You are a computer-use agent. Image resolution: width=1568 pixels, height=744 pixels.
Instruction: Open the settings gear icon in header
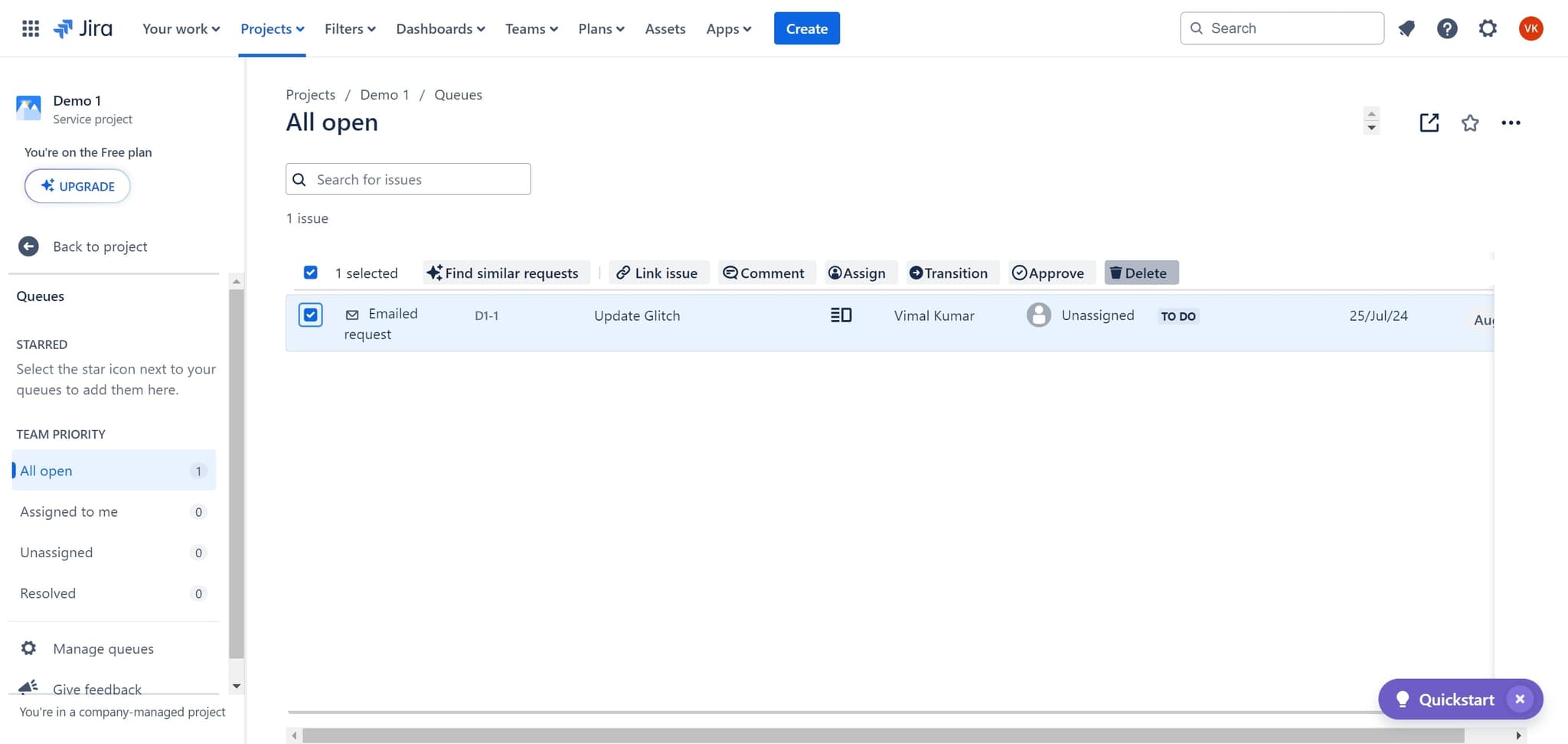pos(1487,29)
